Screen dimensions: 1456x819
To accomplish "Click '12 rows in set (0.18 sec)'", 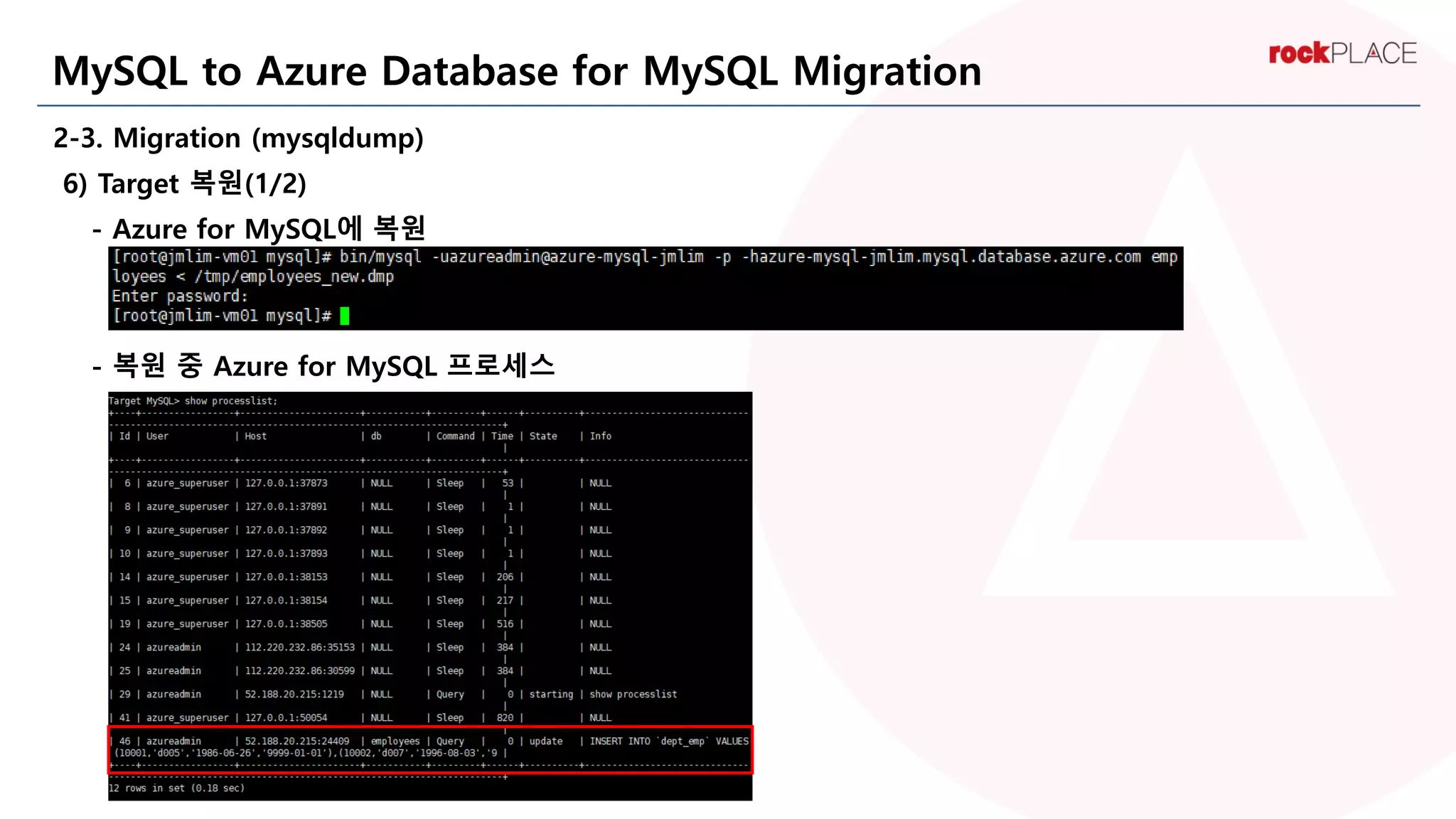I will tap(176, 788).
